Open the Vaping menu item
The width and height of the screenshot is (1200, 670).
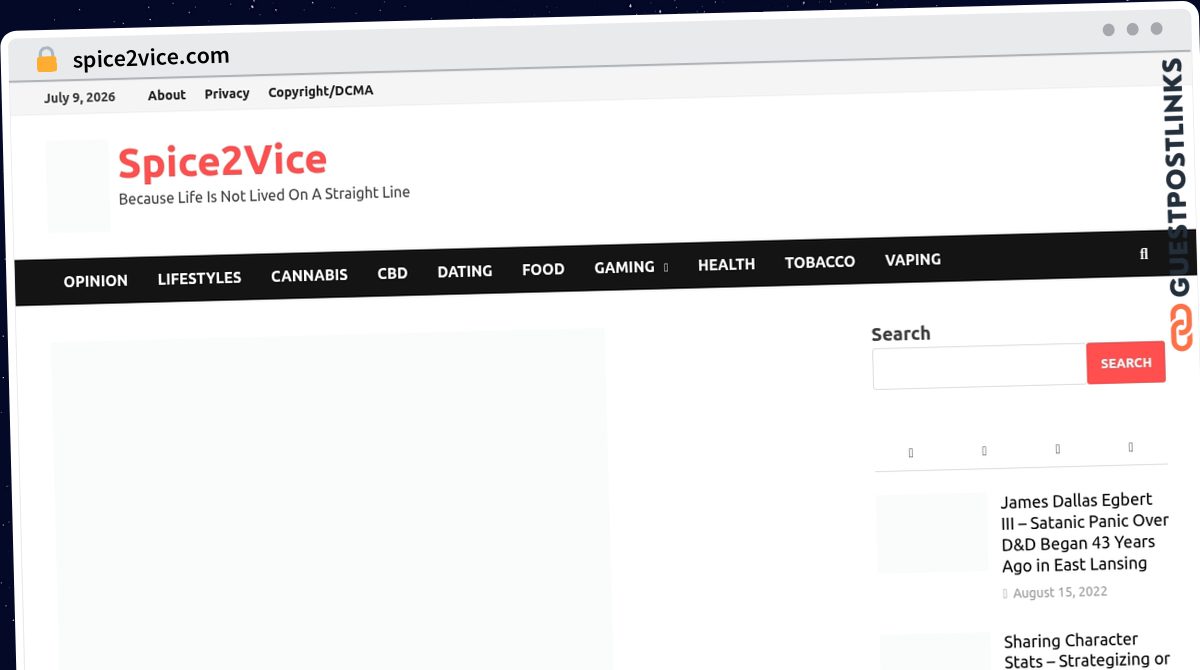coord(913,260)
